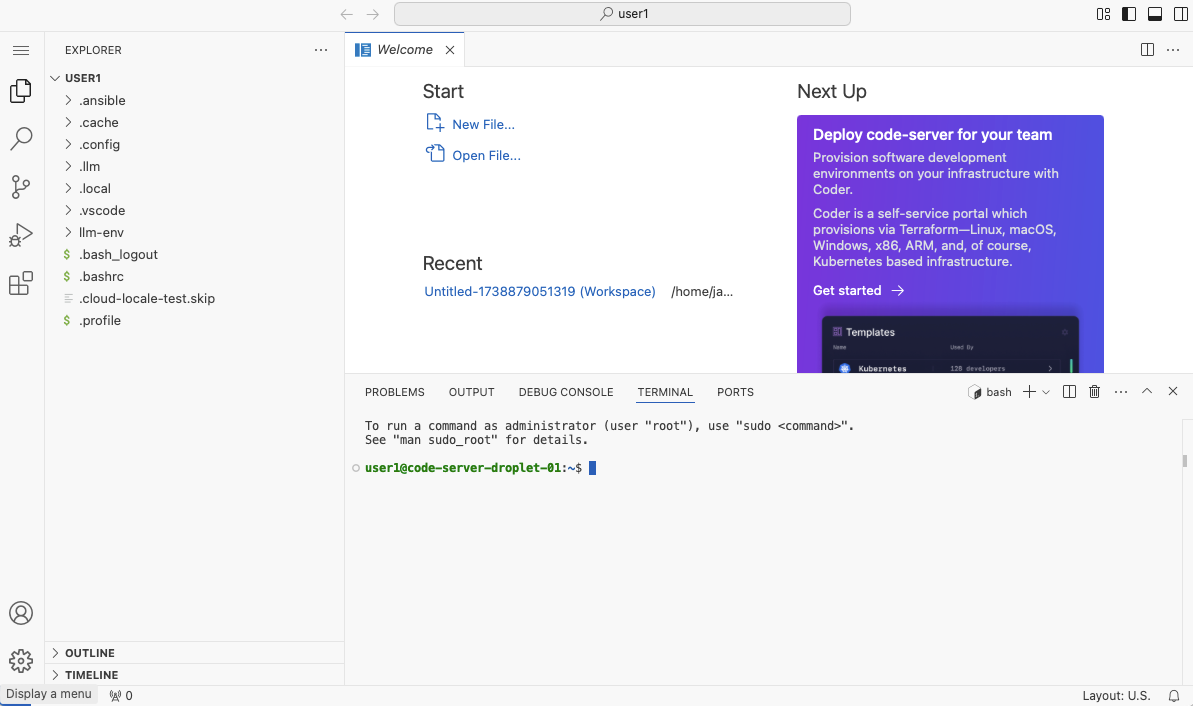Switch to the PROBLEMS tab
Screen dimensions: 1193x706
pos(395,393)
